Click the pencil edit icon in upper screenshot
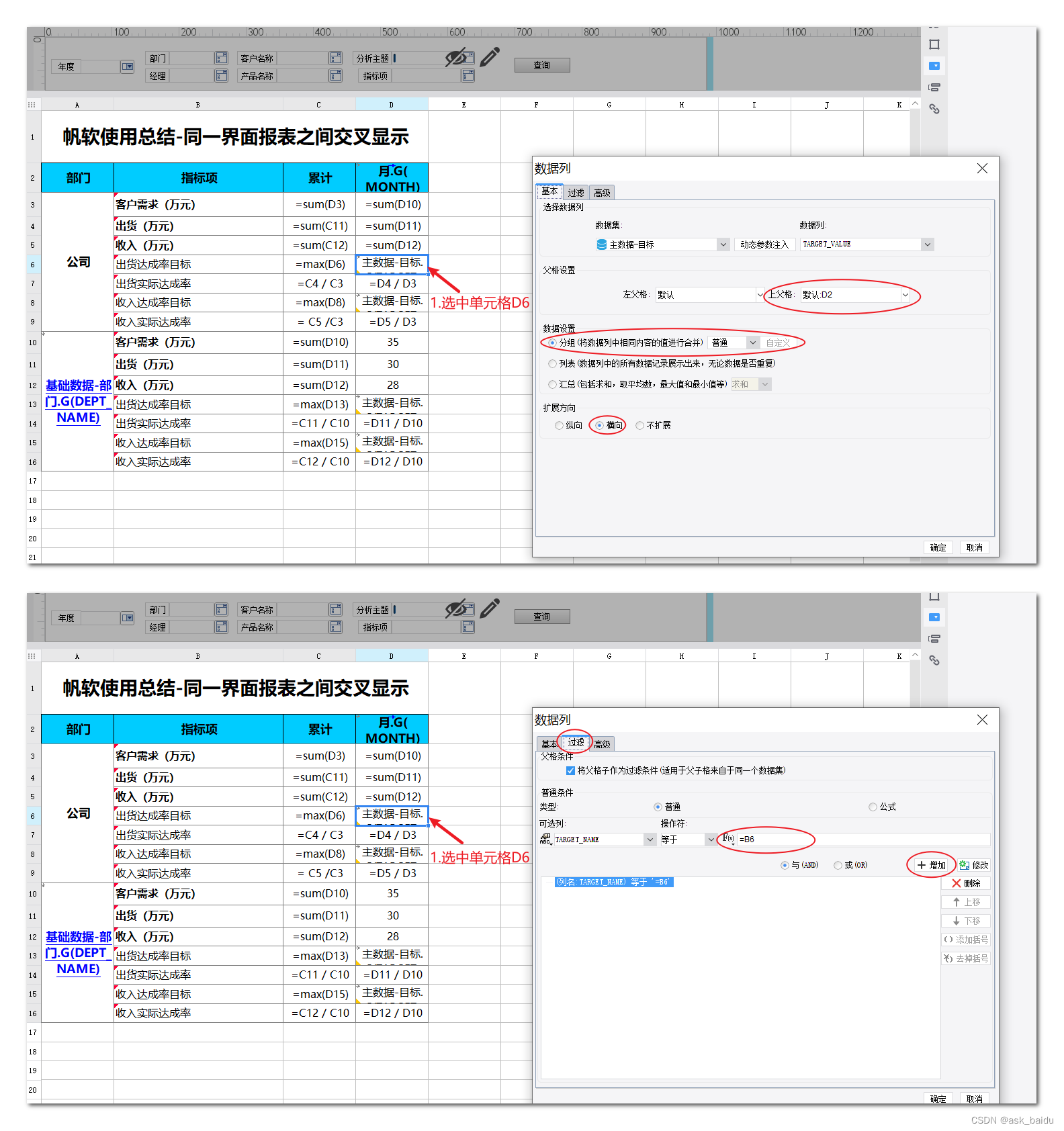 [490, 57]
